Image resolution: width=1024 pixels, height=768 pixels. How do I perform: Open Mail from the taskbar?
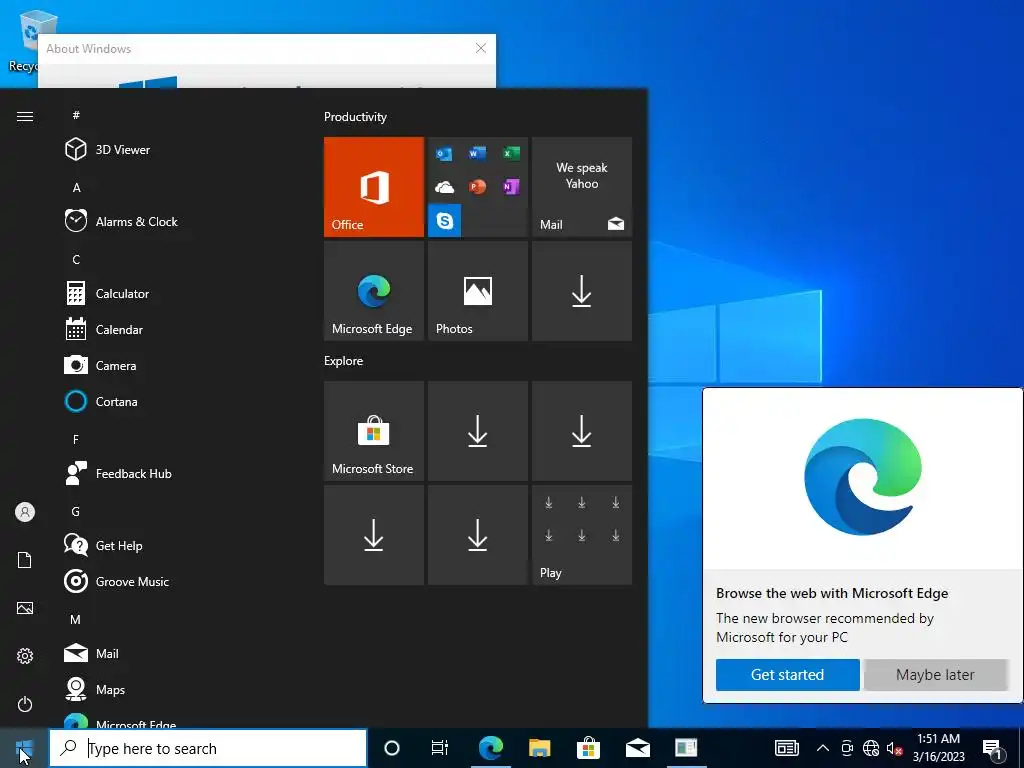(637, 748)
